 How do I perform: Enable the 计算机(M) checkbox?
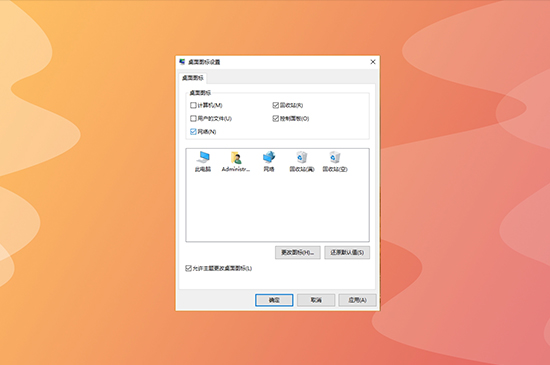coord(193,105)
